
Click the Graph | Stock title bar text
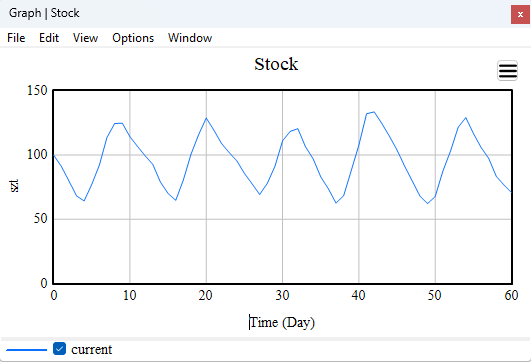point(44,13)
